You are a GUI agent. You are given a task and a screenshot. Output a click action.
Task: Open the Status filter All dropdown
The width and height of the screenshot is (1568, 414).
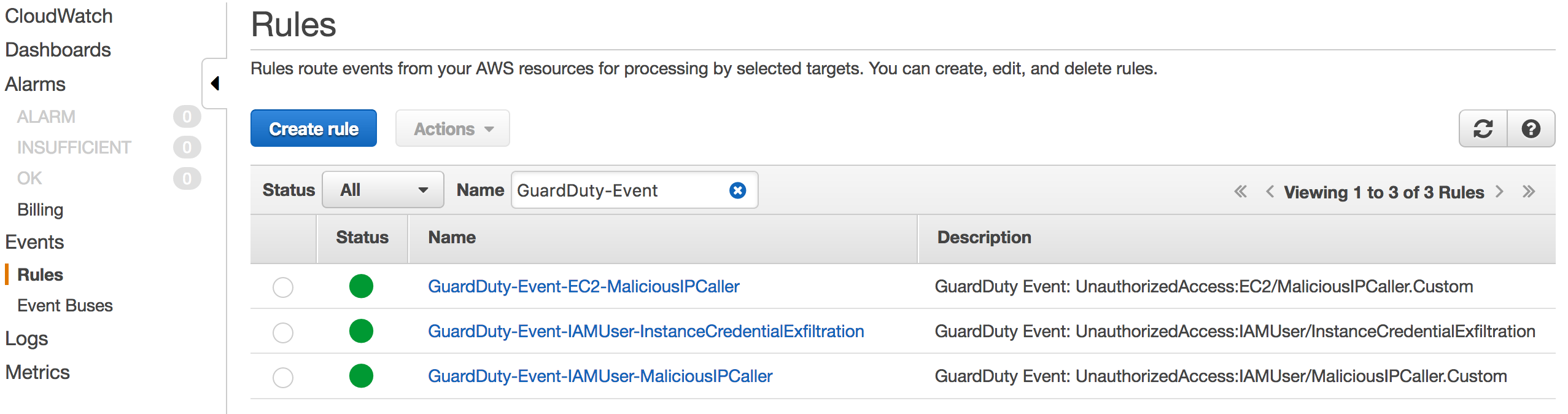pos(382,190)
